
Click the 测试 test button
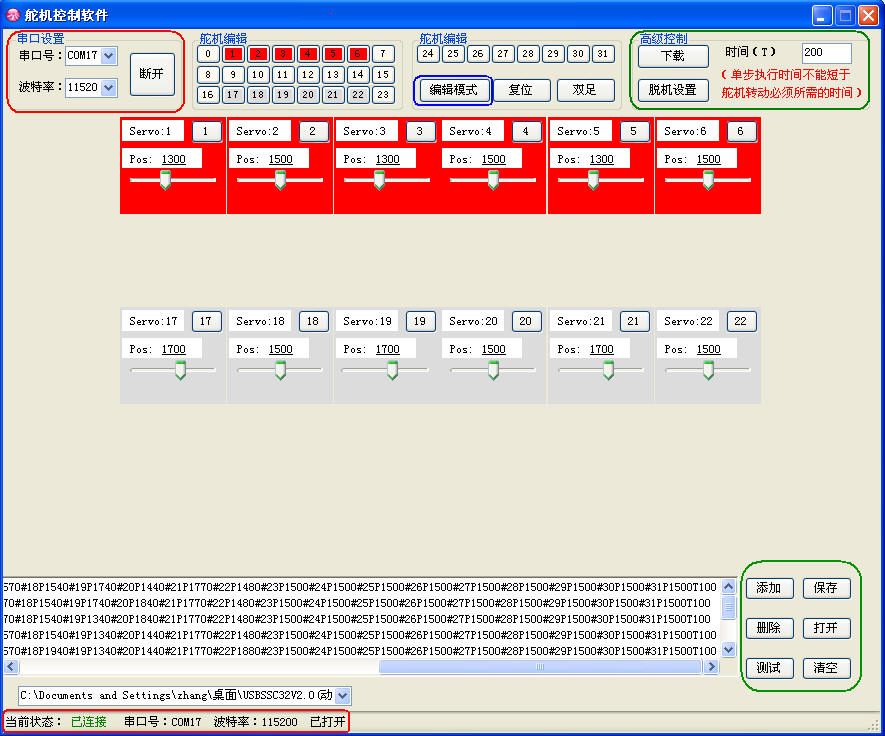pyautogui.click(x=769, y=668)
